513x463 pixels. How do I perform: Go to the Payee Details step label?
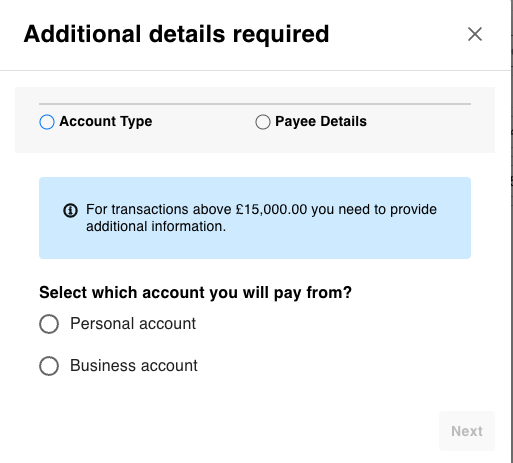321,121
